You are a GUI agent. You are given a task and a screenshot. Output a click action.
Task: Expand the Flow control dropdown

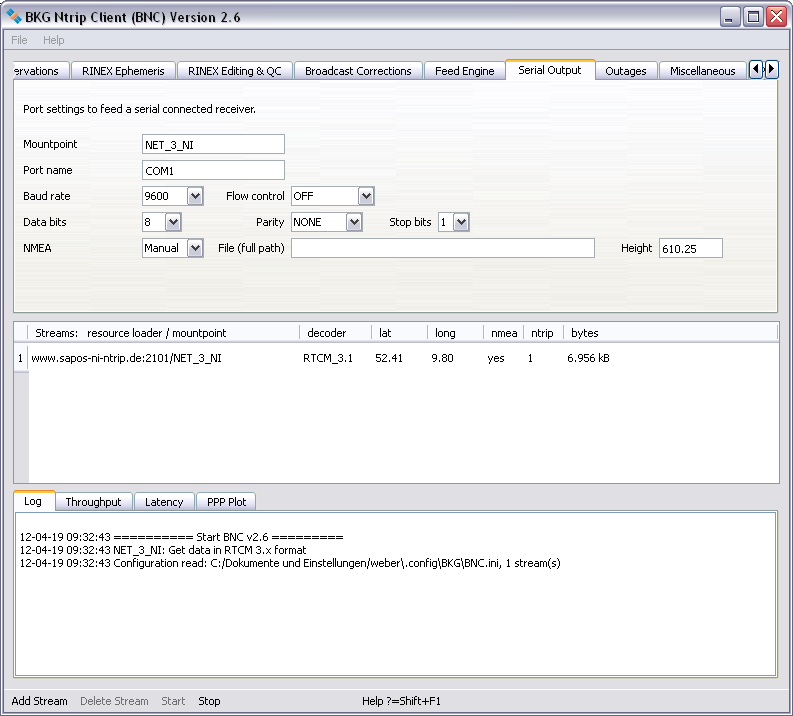point(366,196)
